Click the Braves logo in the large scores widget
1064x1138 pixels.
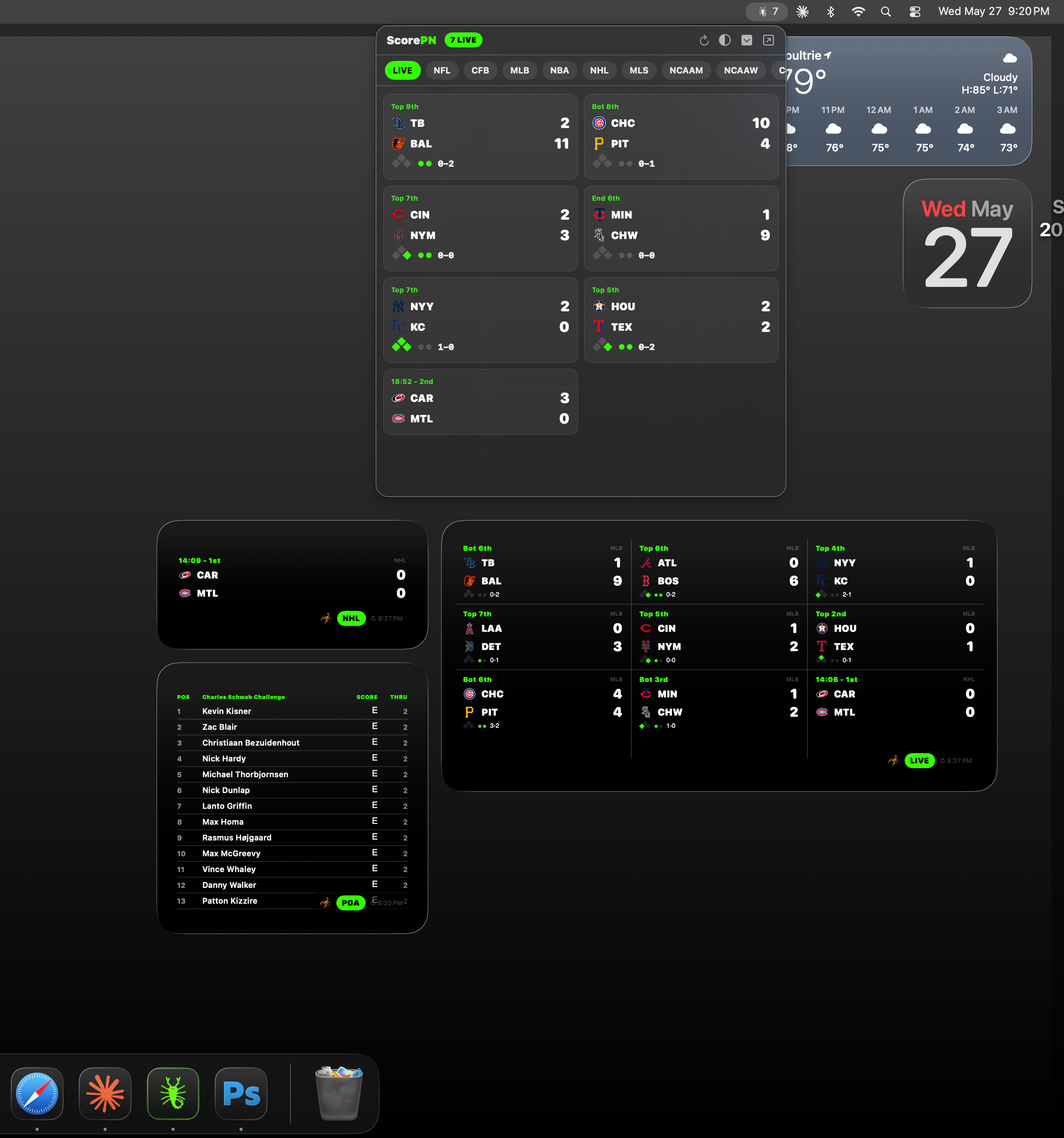[x=646, y=563]
